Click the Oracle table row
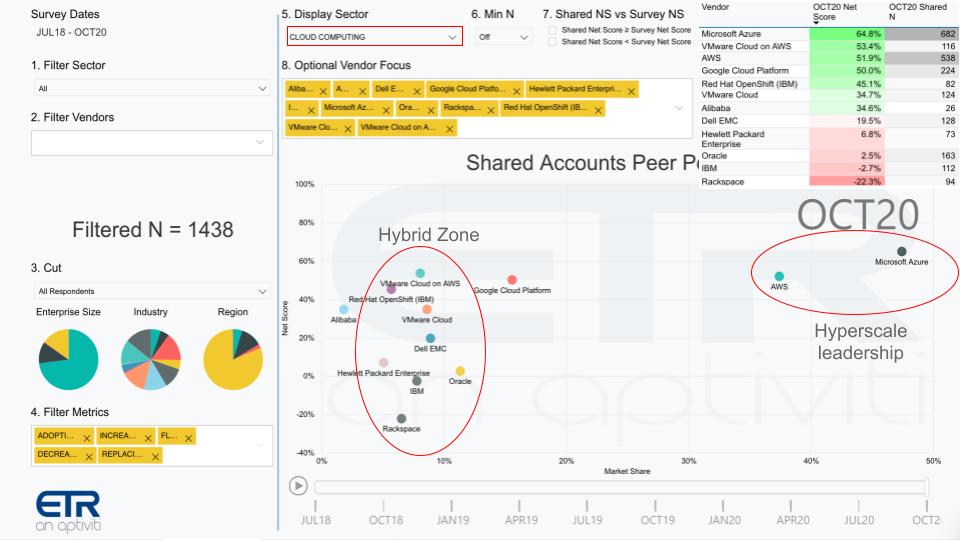This screenshot has height=540, width=960. 828,156
